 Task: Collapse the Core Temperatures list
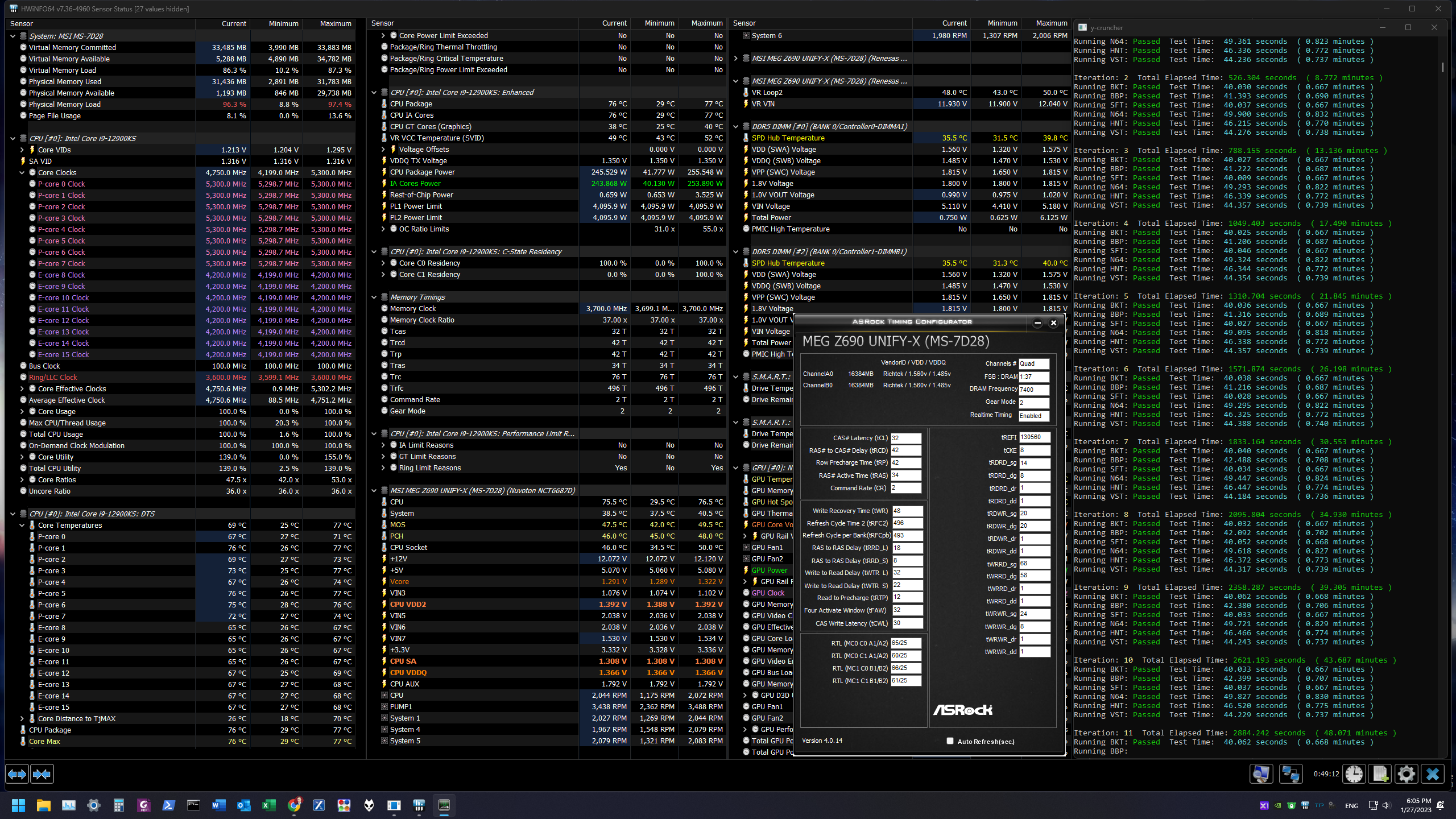[22, 525]
